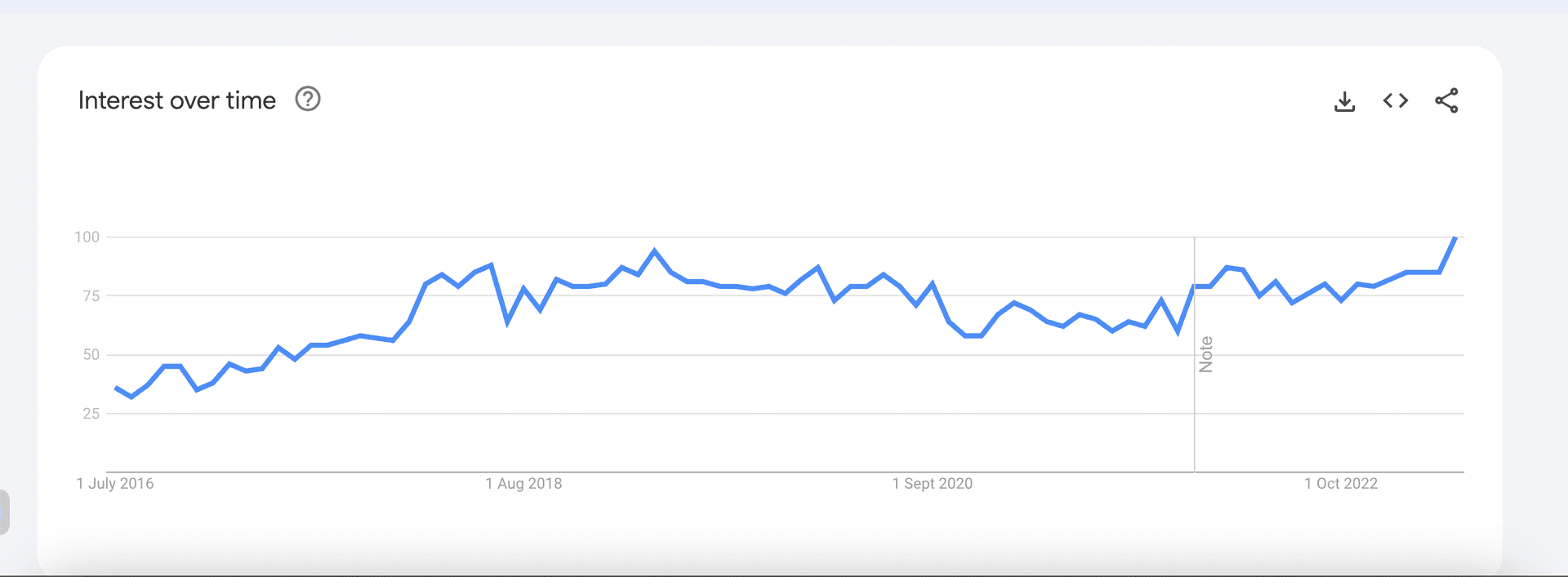Open the embed code icon

coord(1396,100)
